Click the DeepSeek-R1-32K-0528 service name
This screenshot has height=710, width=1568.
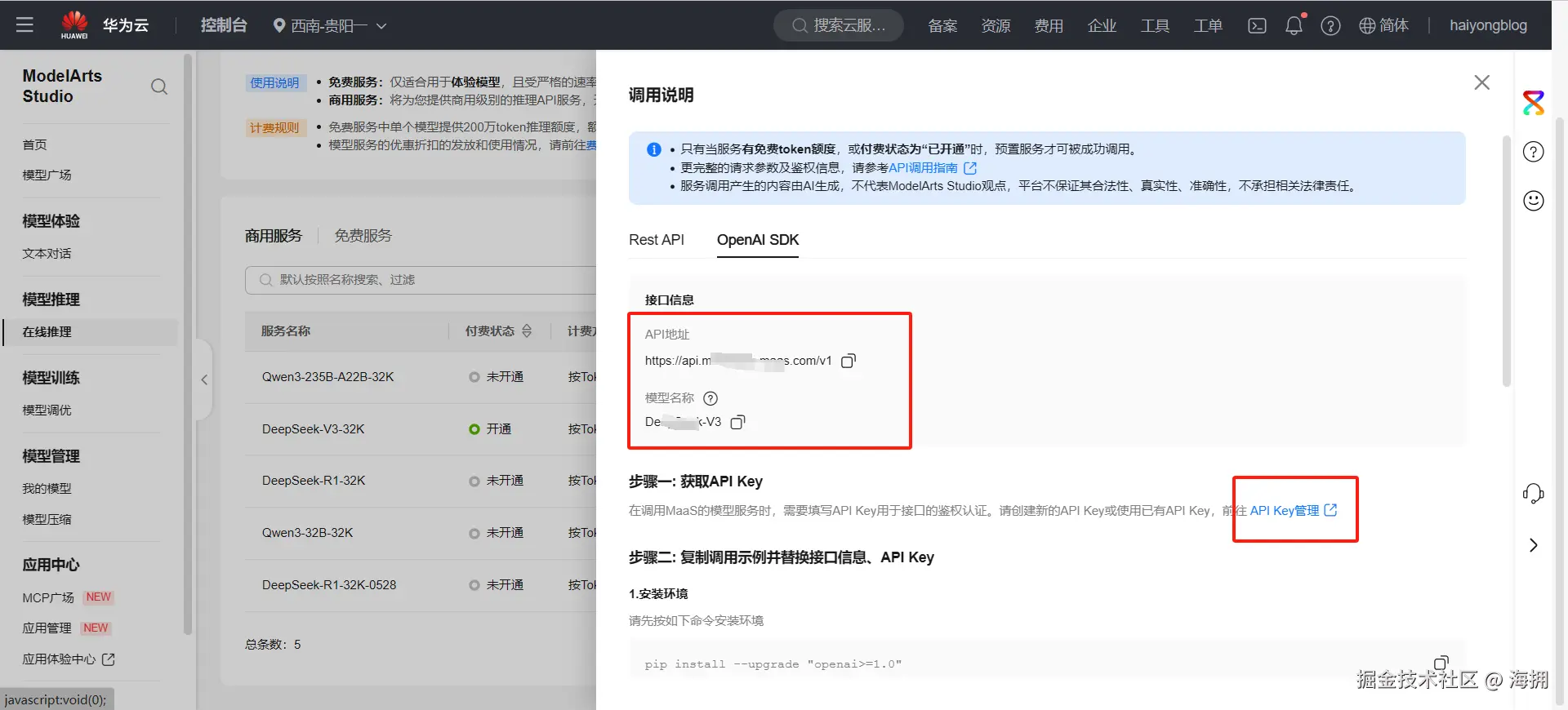pos(329,585)
